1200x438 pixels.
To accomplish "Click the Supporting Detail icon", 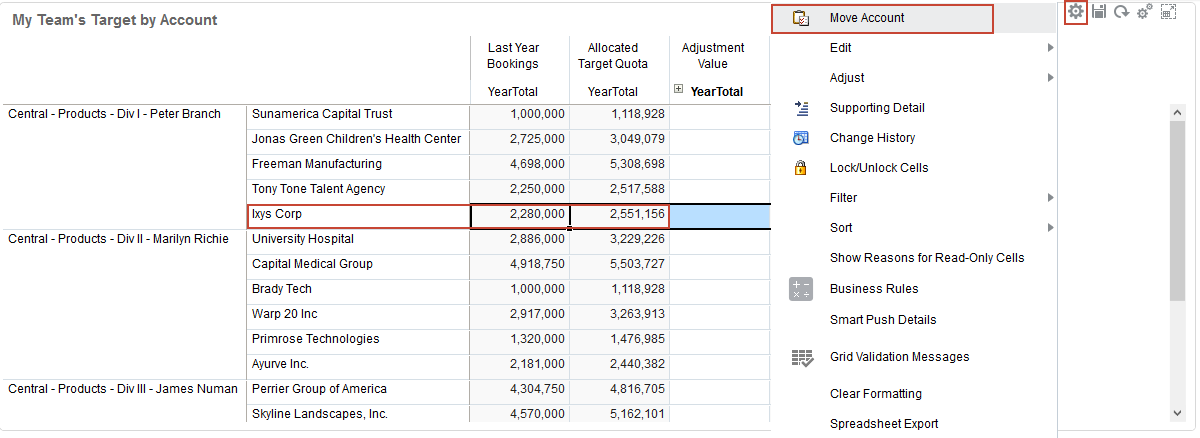I will 800,108.
